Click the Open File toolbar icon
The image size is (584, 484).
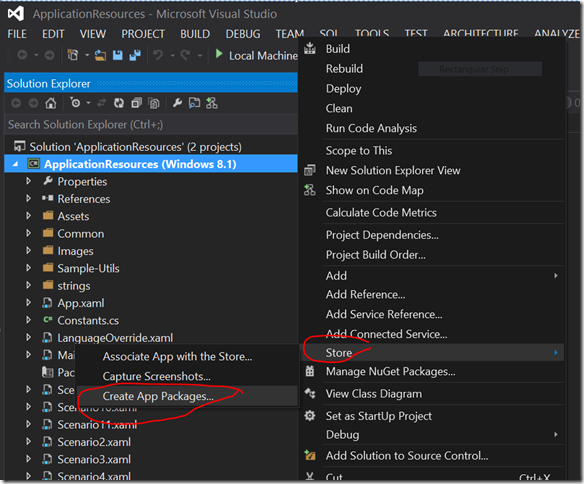(x=100, y=55)
